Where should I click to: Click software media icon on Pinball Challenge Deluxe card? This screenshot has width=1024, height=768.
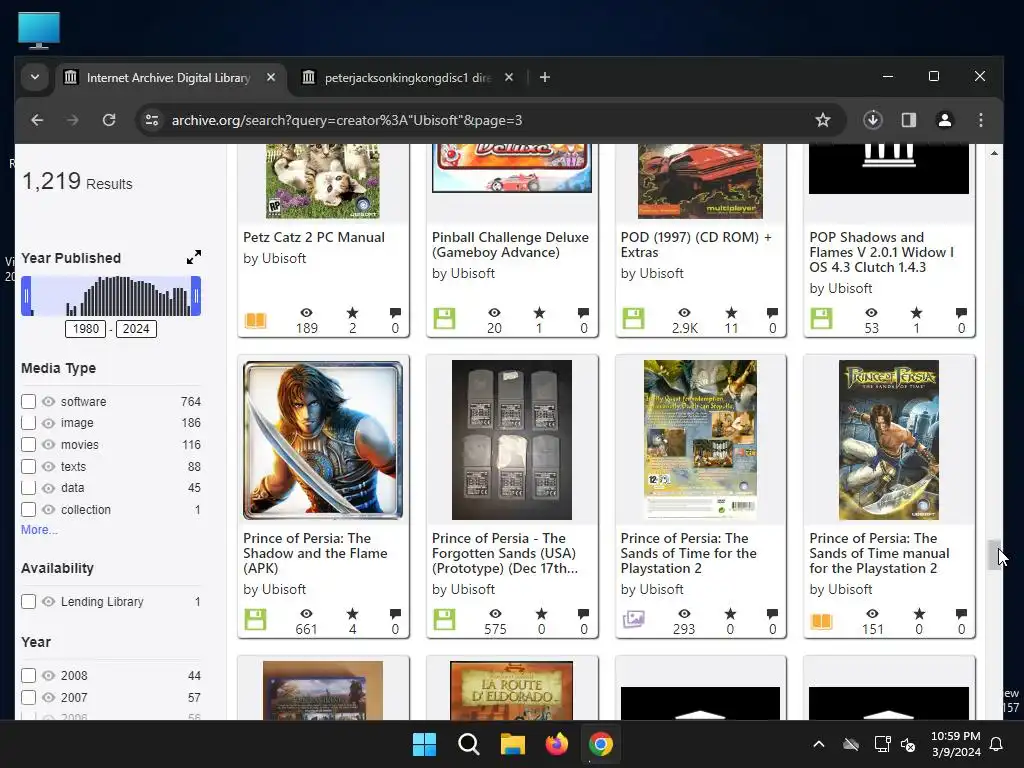pyautogui.click(x=444, y=319)
